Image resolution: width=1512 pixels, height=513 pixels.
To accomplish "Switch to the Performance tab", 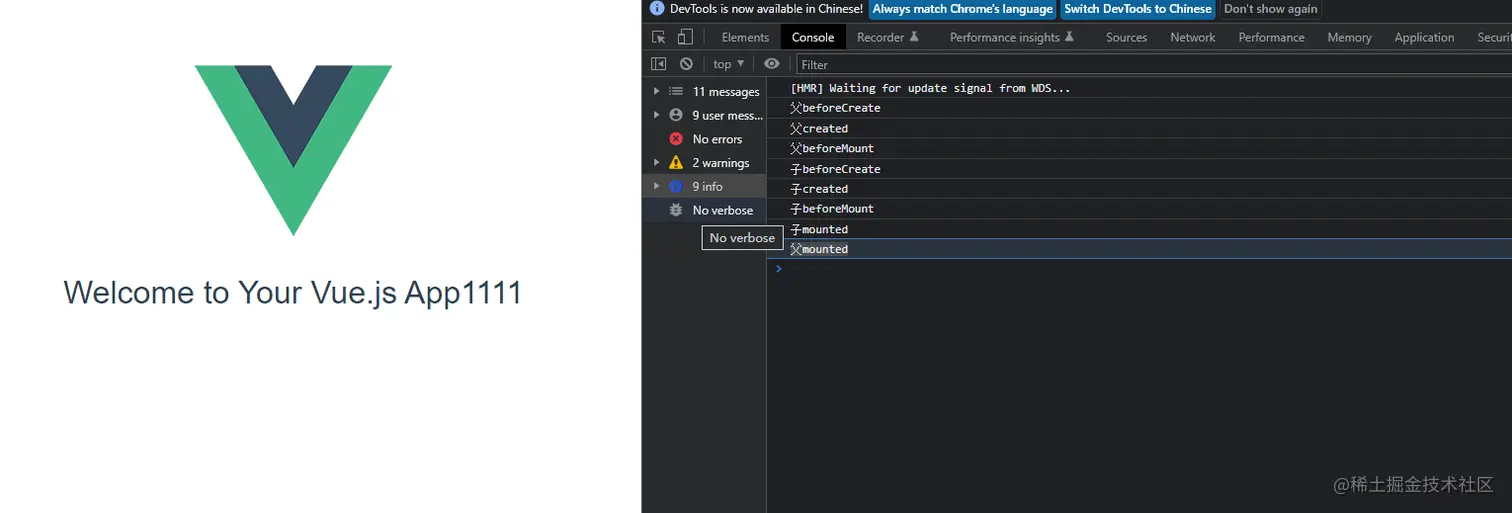I will (x=1271, y=37).
